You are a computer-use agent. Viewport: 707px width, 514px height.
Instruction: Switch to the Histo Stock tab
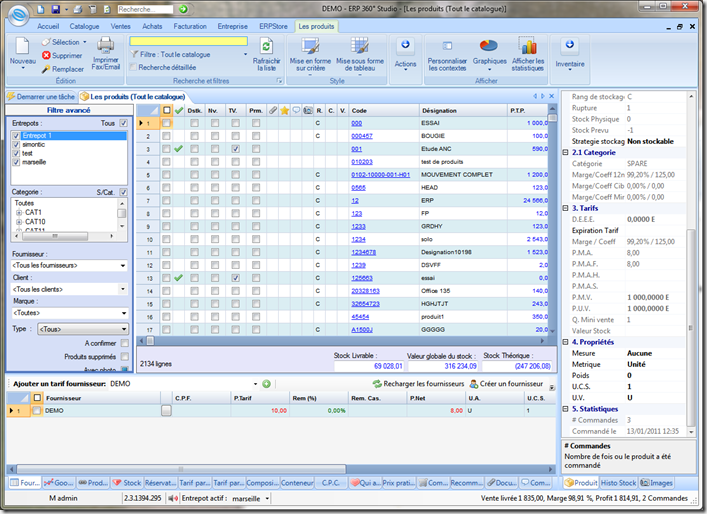618,483
